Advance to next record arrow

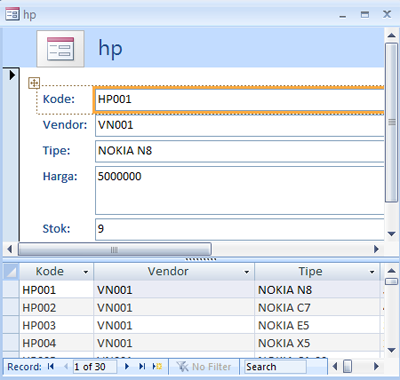coord(127,367)
